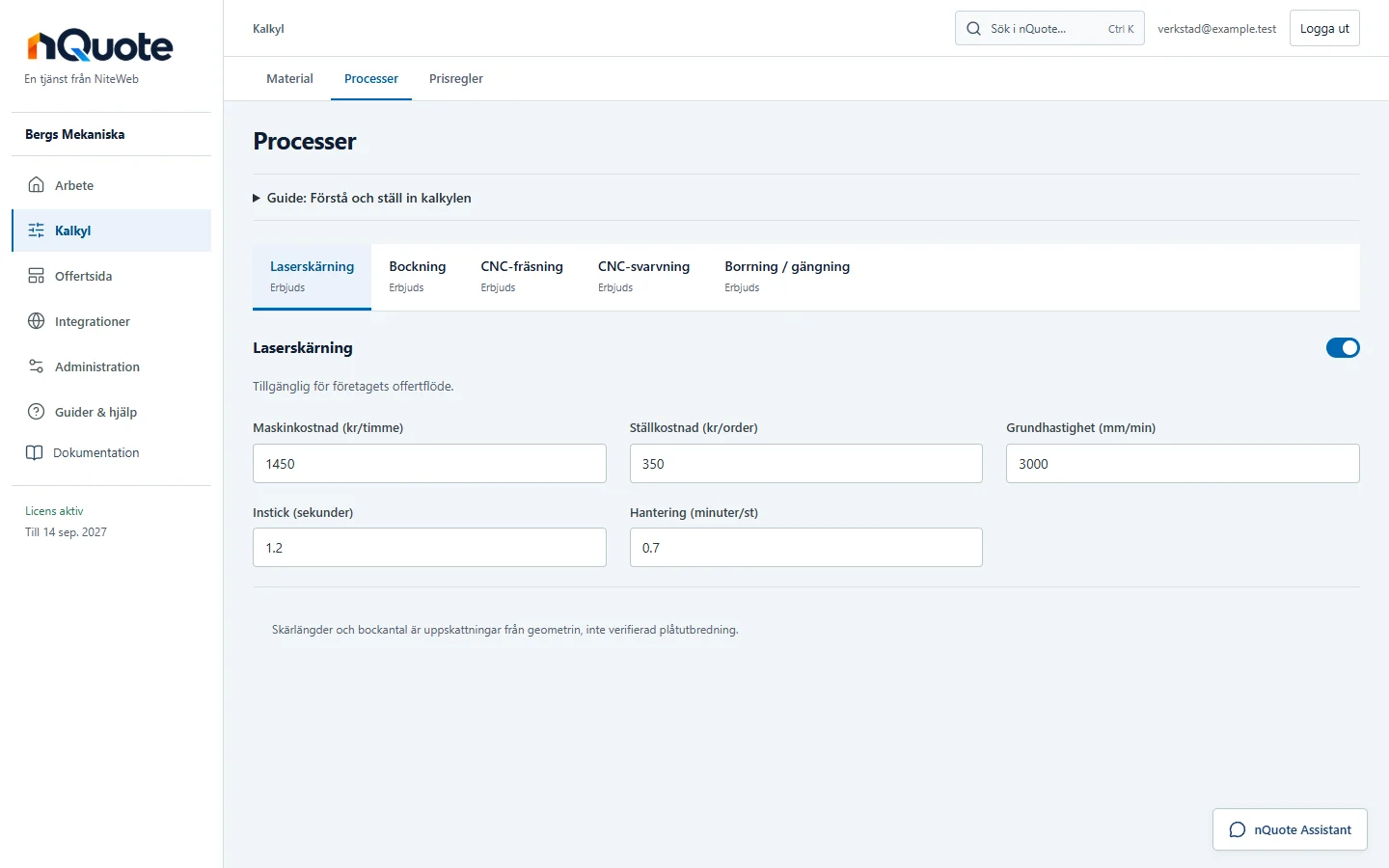Click the globe icon beside Integrationer
The height and width of the screenshot is (868, 1389).
coord(36,321)
